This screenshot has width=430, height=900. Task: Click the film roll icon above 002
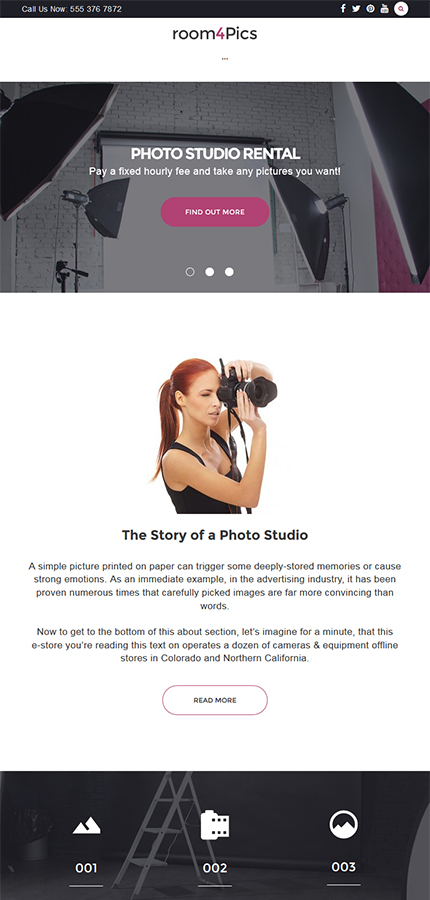[215, 825]
